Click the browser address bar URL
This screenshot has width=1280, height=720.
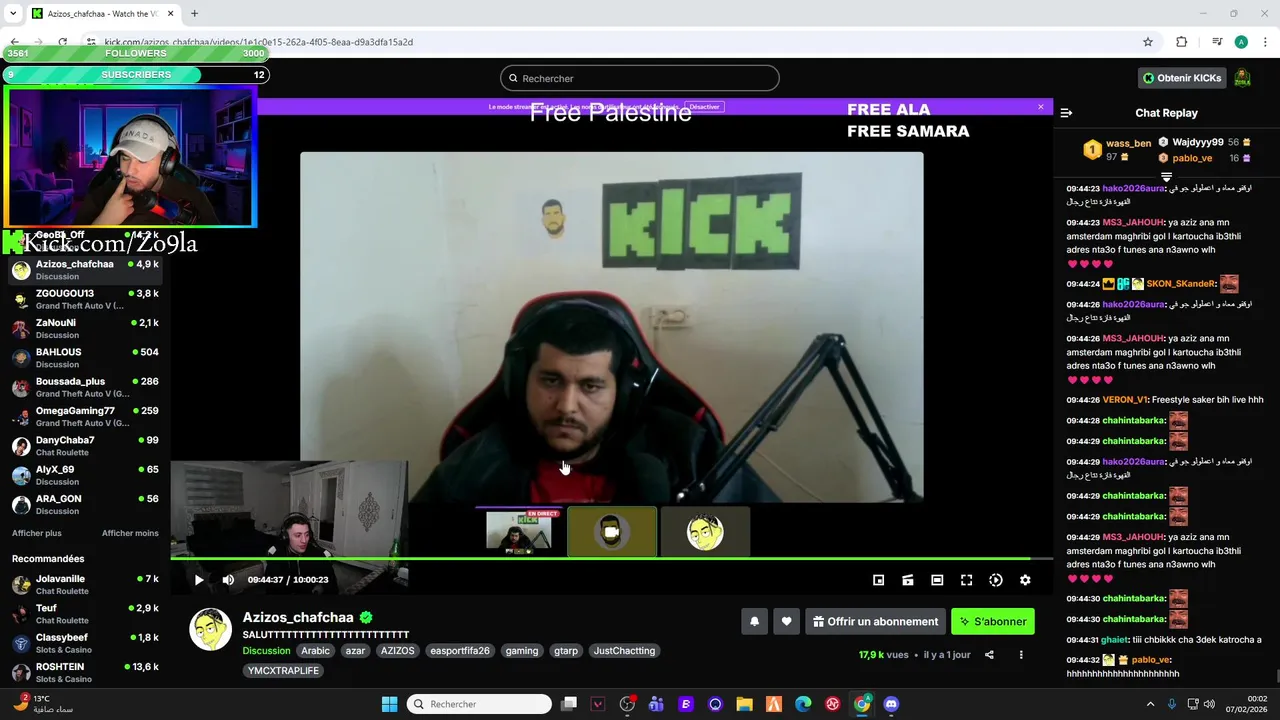coord(259,42)
